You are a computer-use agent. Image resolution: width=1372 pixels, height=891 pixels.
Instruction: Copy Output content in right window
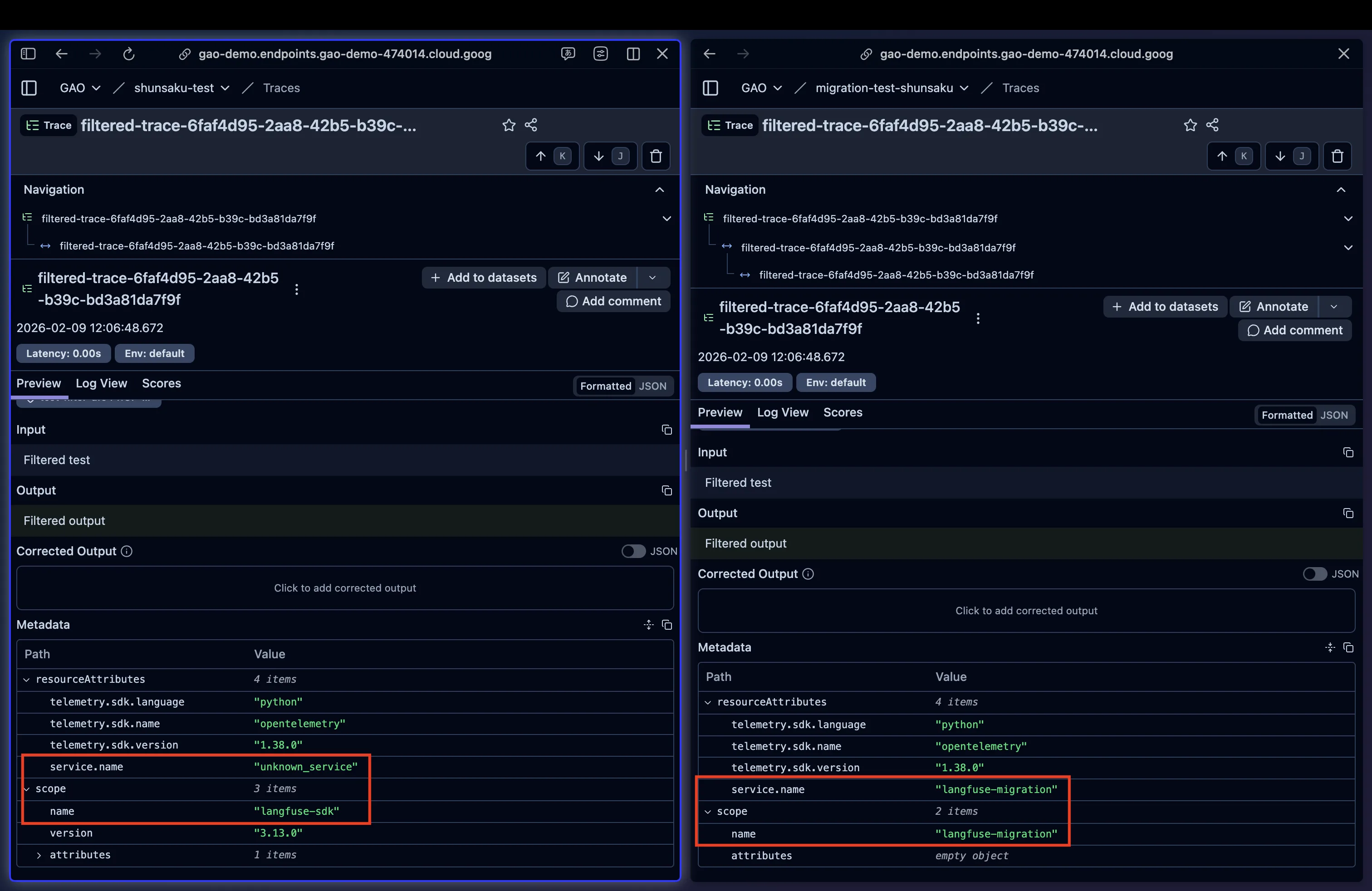click(1348, 513)
